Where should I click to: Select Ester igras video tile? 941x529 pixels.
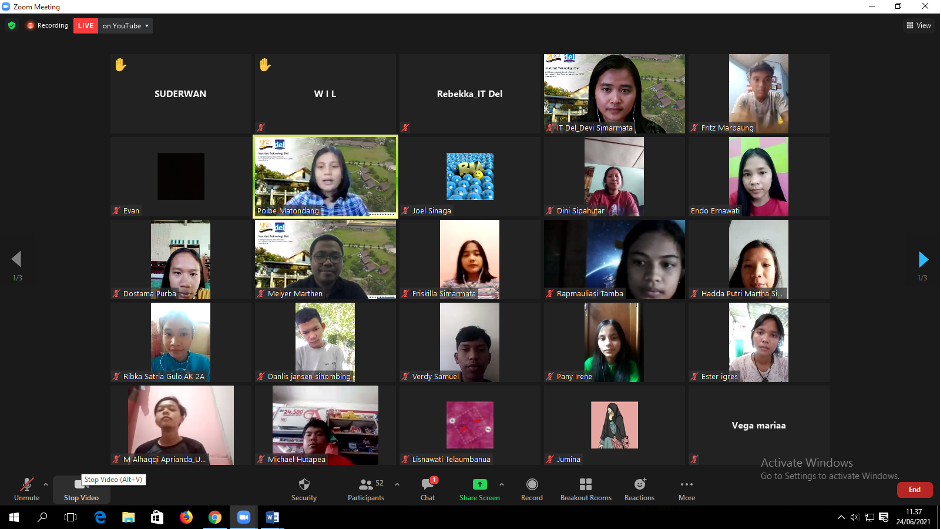[x=759, y=342]
